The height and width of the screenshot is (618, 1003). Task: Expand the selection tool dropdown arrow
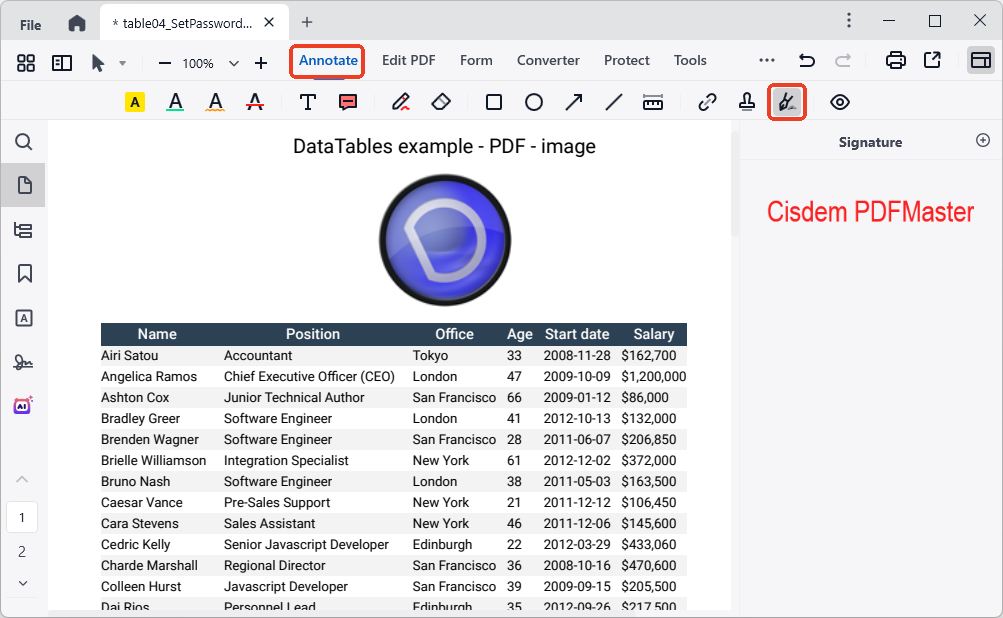click(123, 61)
